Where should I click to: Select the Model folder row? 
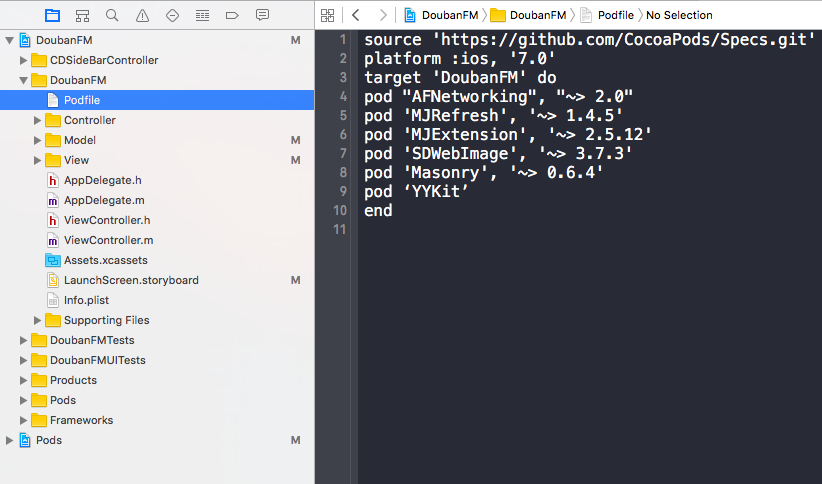coord(157,140)
